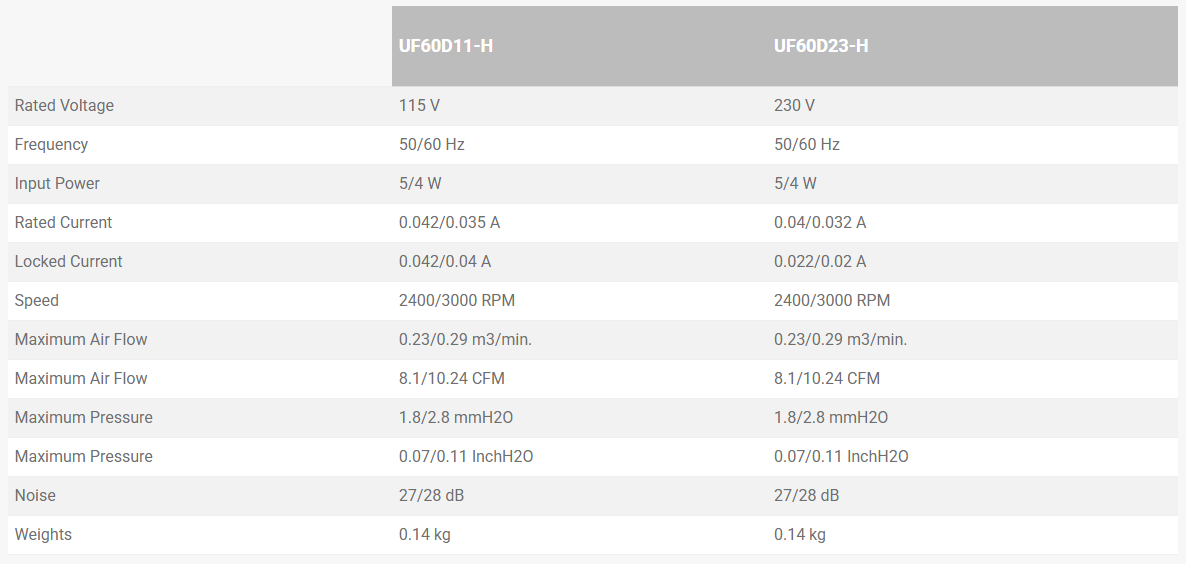
Task: Click the 0.042/0.035 A rated current value
Action: [x=449, y=223]
